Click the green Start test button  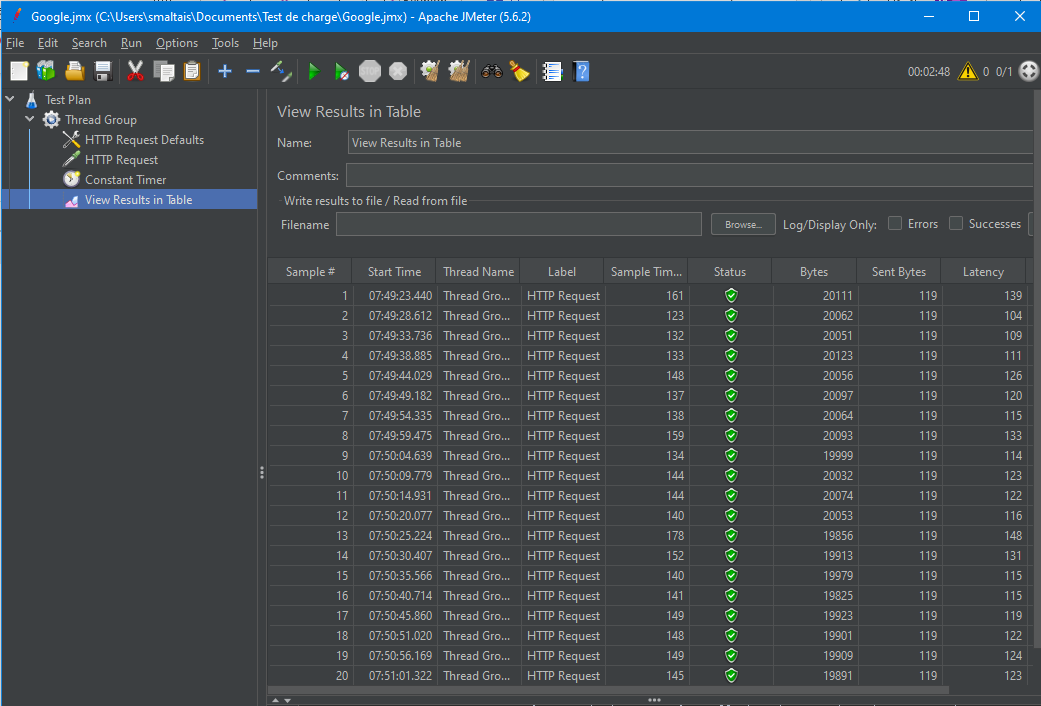coord(314,71)
